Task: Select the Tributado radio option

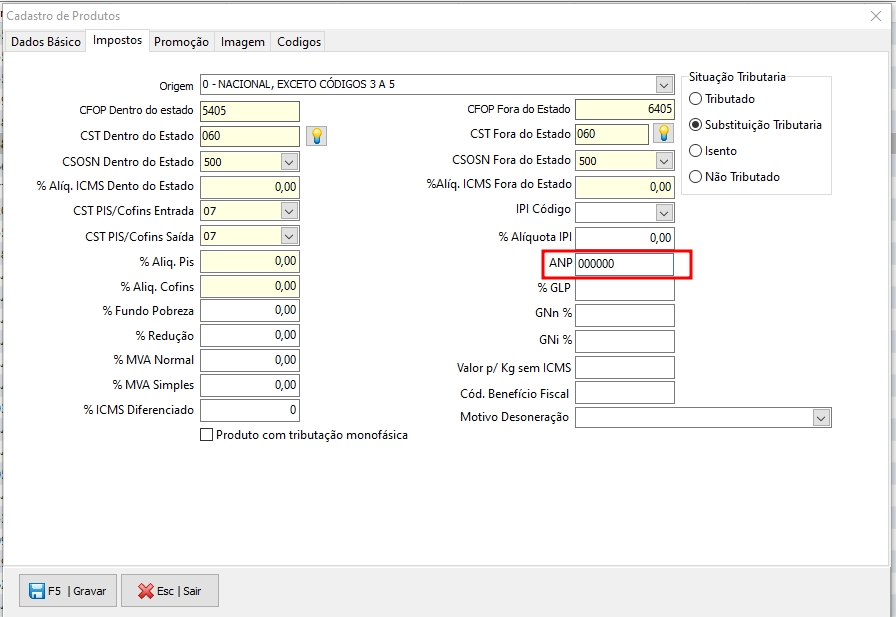Action: point(696,99)
